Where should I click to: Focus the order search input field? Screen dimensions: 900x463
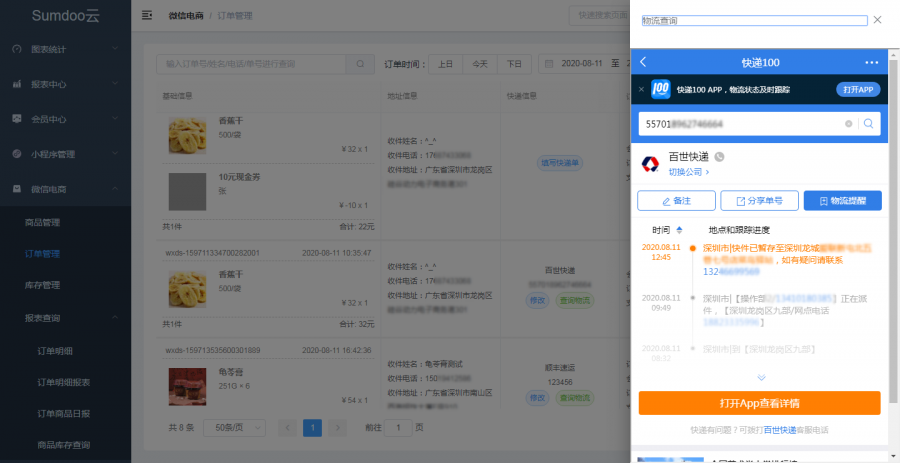251,64
